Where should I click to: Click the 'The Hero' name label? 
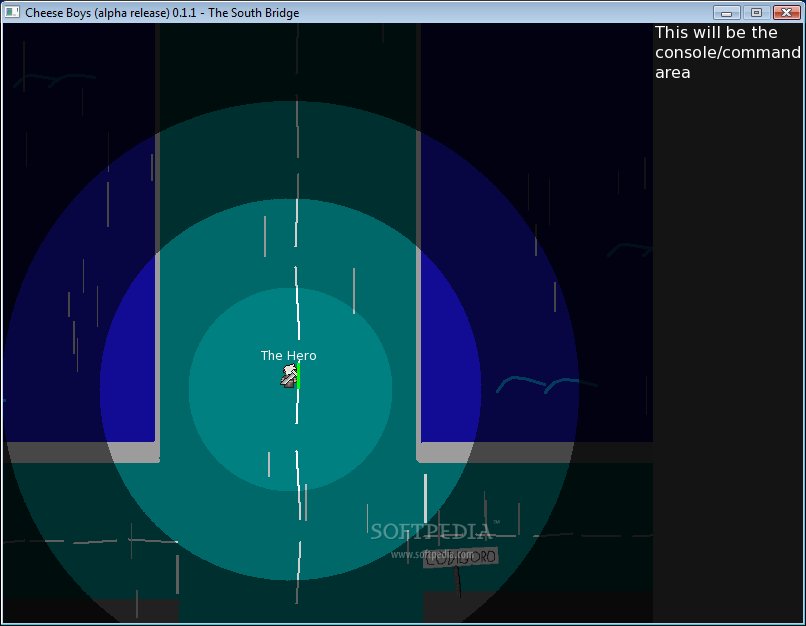click(x=288, y=356)
